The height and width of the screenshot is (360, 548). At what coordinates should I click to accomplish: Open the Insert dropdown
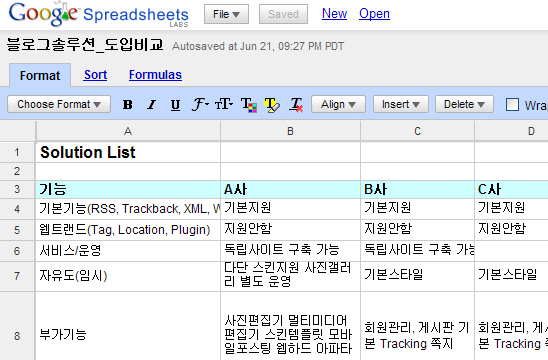pyautogui.click(x=401, y=104)
